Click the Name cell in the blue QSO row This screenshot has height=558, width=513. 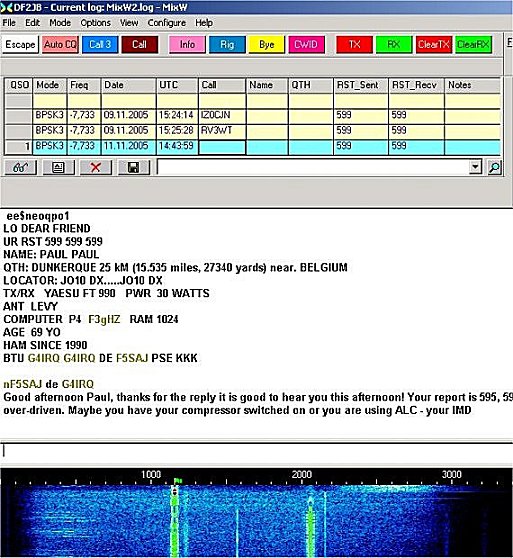click(267, 147)
